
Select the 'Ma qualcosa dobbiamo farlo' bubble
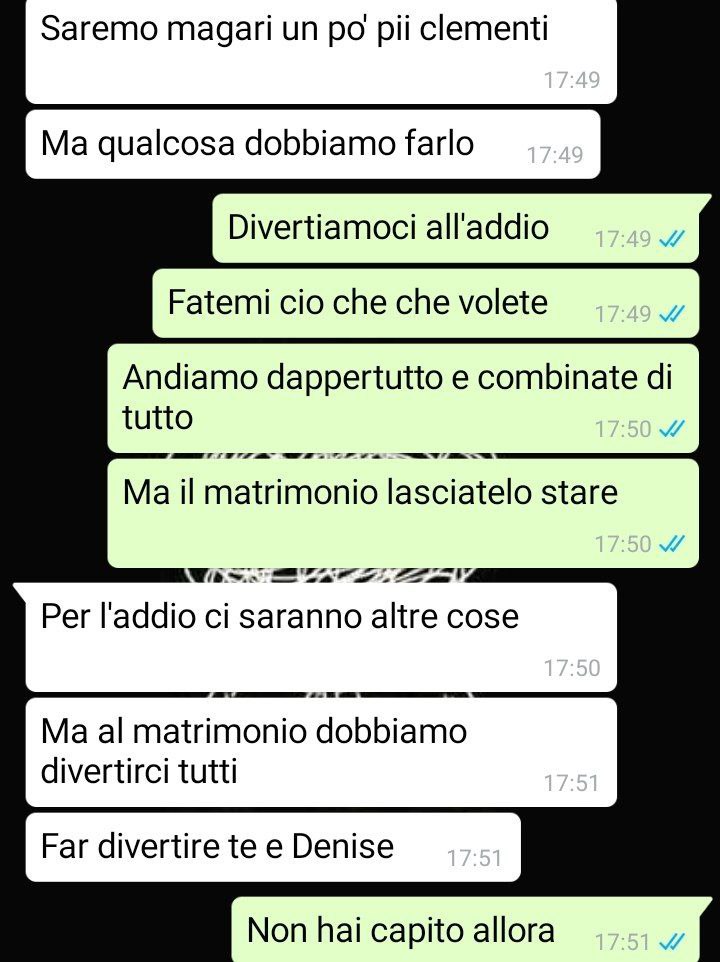313,144
